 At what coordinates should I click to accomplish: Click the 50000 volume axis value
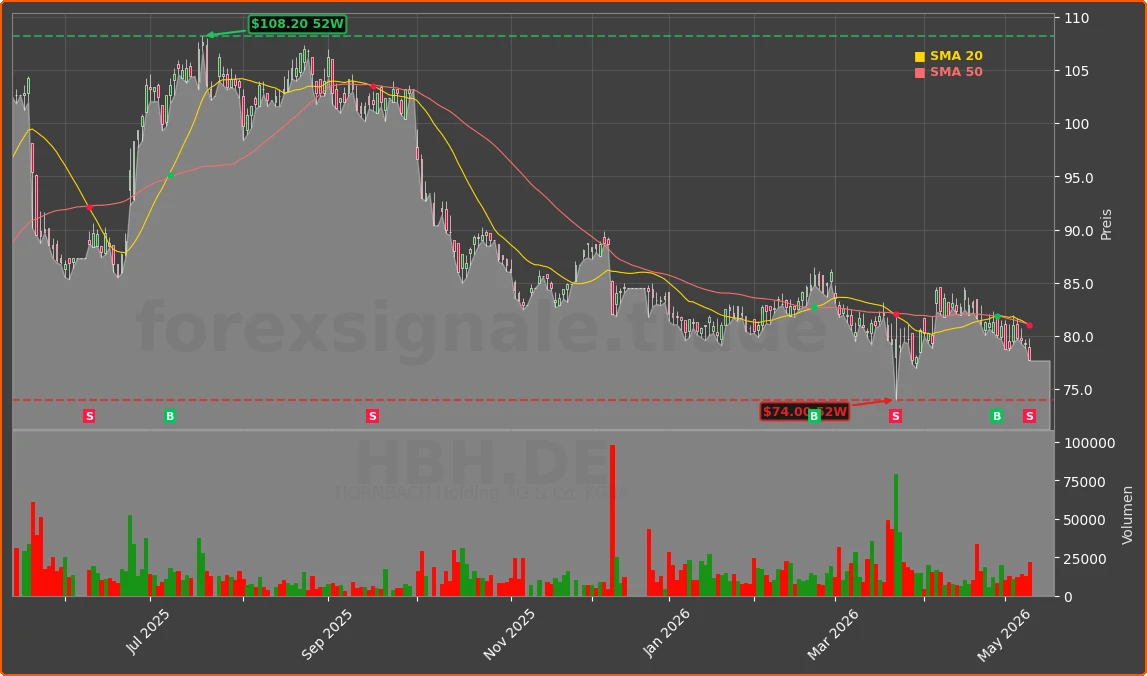click(x=1086, y=520)
